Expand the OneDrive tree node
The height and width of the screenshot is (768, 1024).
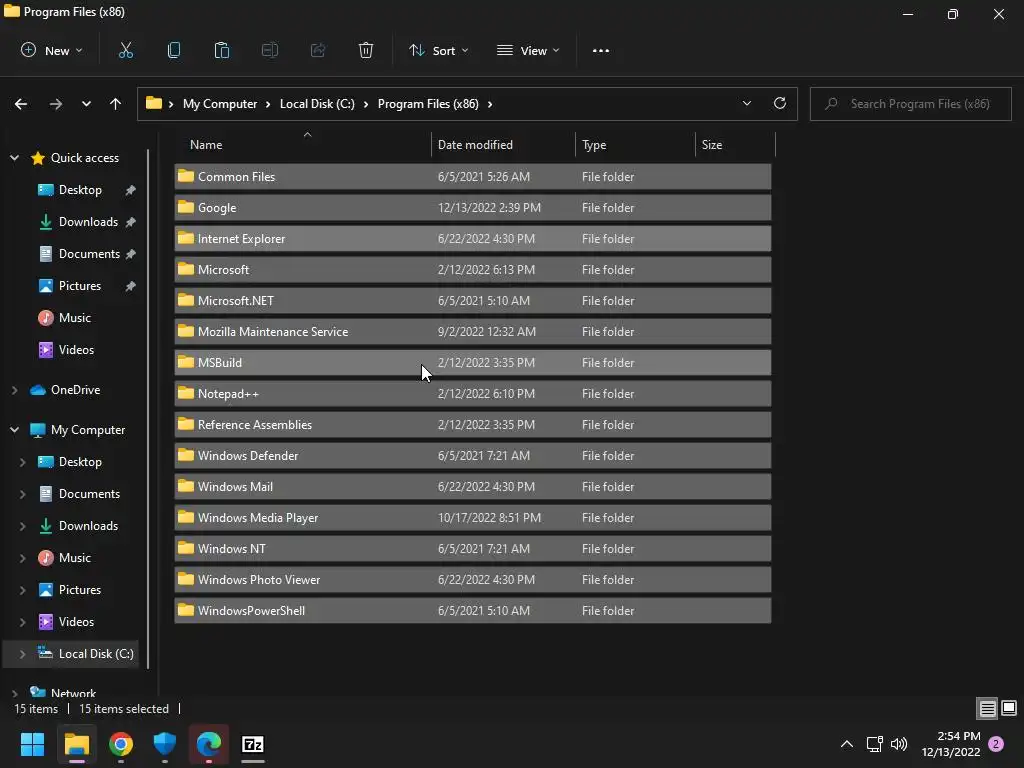point(14,390)
